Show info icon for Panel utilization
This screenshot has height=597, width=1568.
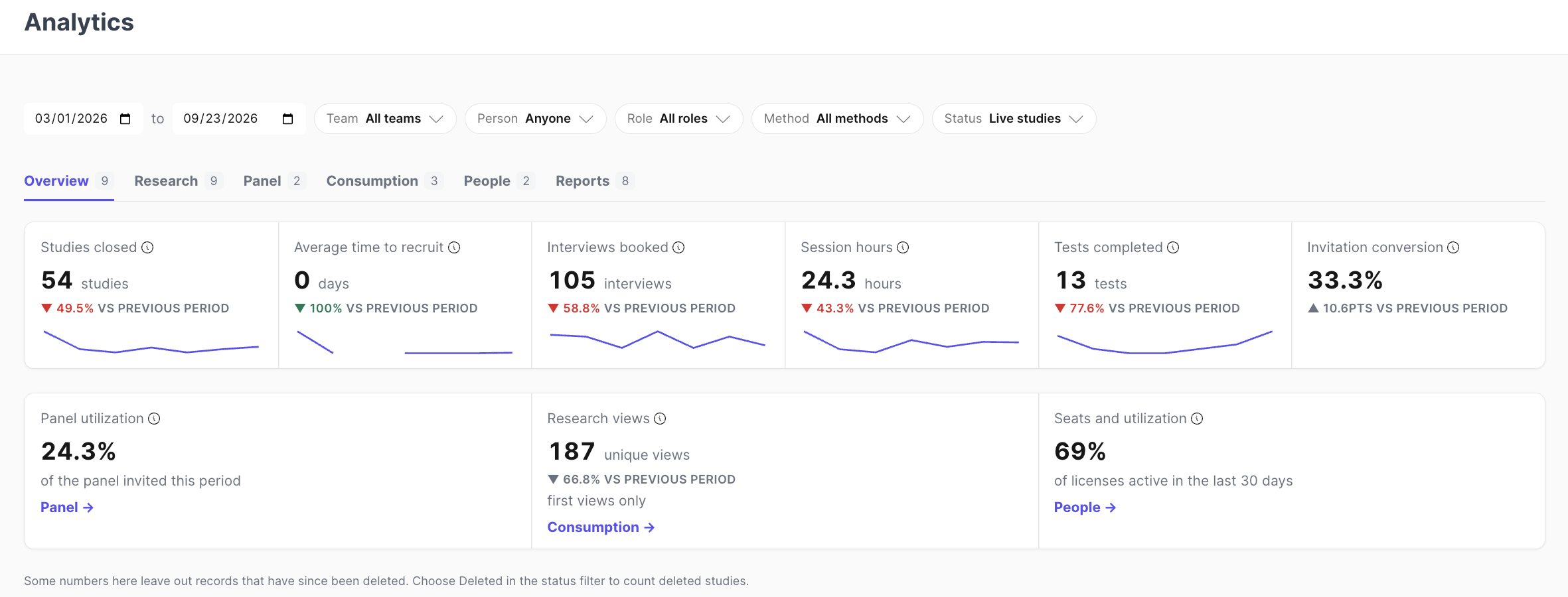pyautogui.click(x=154, y=419)
